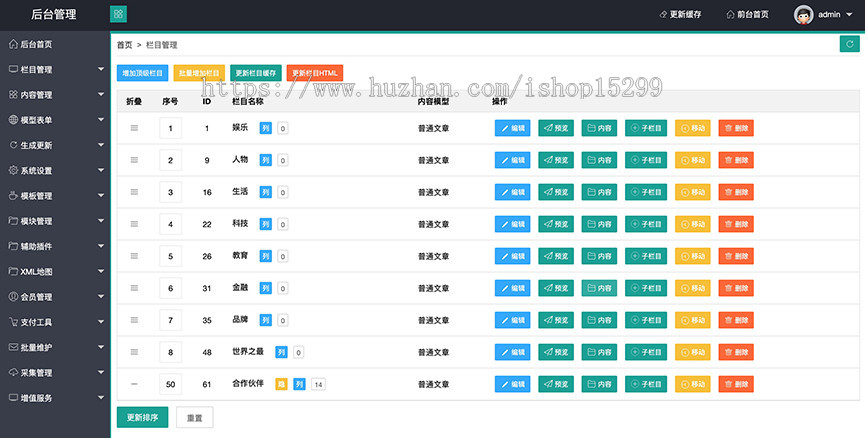
Task: Toggle the 辅助插件 dropdown arrow
Action: 100,246
